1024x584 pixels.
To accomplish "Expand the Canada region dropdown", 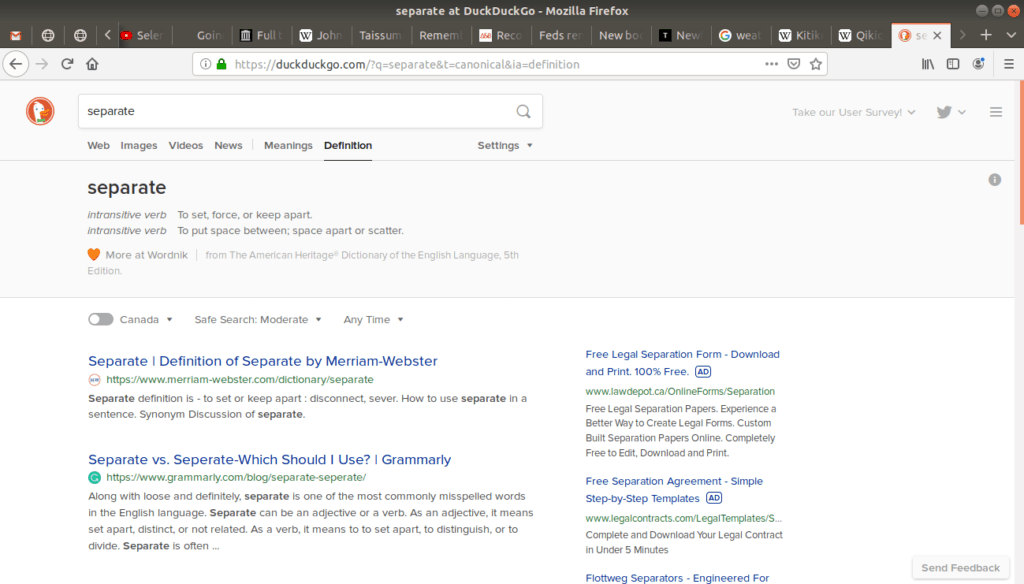I will [146, 319].
